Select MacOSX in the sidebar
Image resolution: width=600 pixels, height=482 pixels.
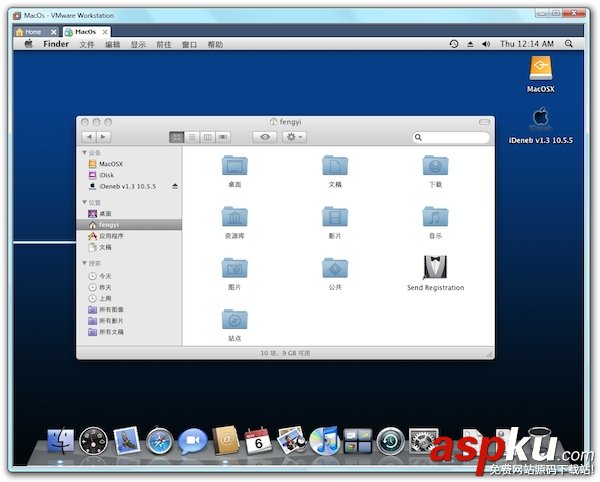tap(129, 164)
